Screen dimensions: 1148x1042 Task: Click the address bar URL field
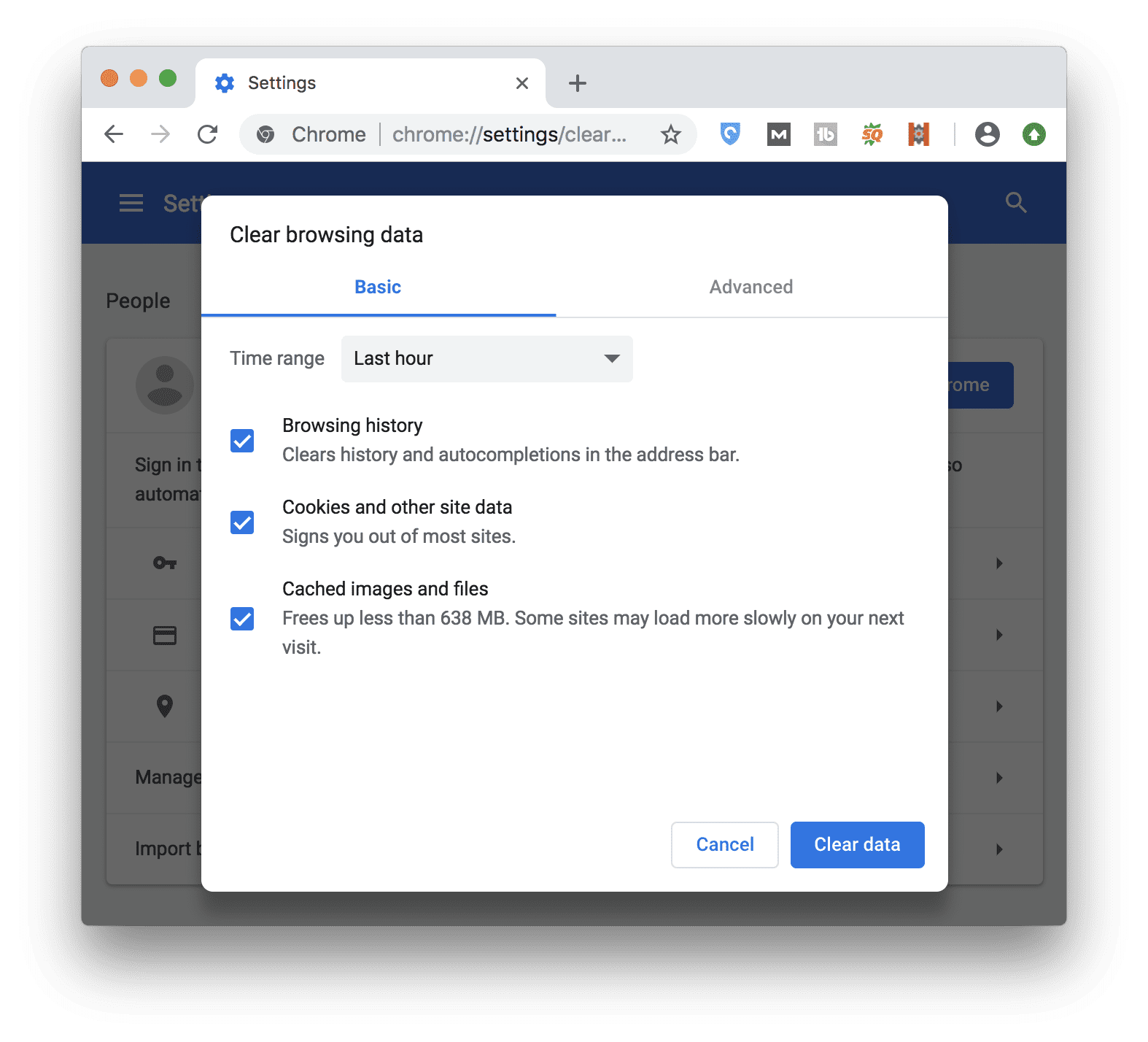point(508,135)
